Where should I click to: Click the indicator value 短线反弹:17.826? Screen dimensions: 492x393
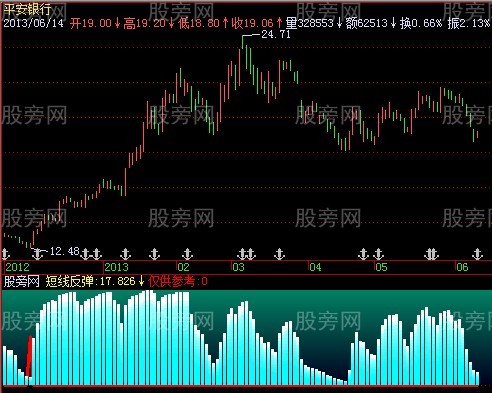point(90,282)
